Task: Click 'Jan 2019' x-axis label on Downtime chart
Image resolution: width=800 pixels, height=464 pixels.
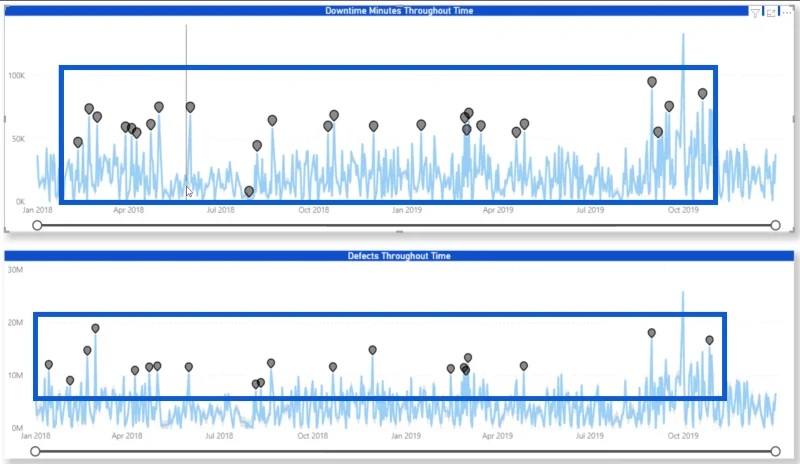Action: (407, 210)
